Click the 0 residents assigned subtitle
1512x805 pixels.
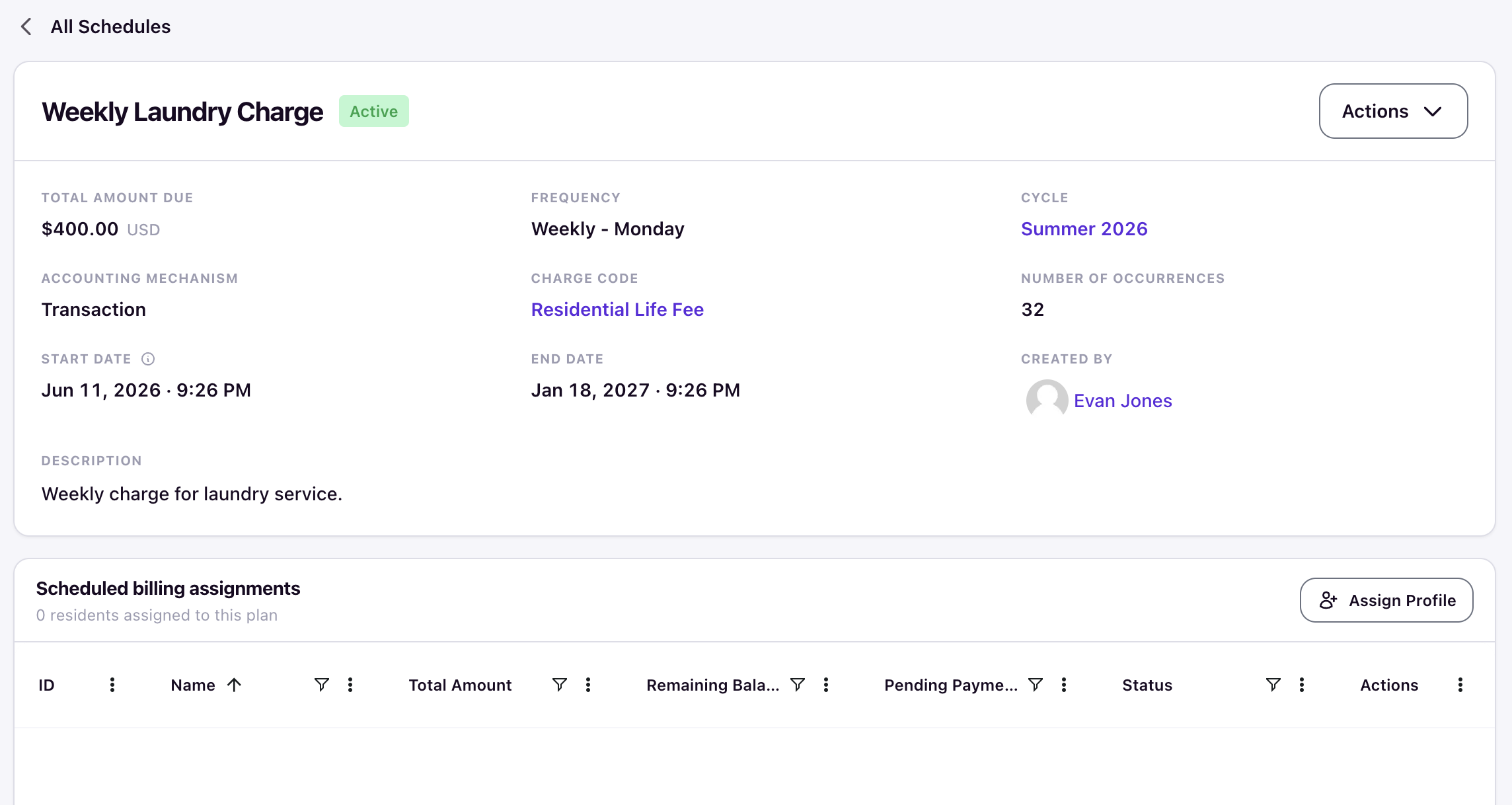pos(157,615)
